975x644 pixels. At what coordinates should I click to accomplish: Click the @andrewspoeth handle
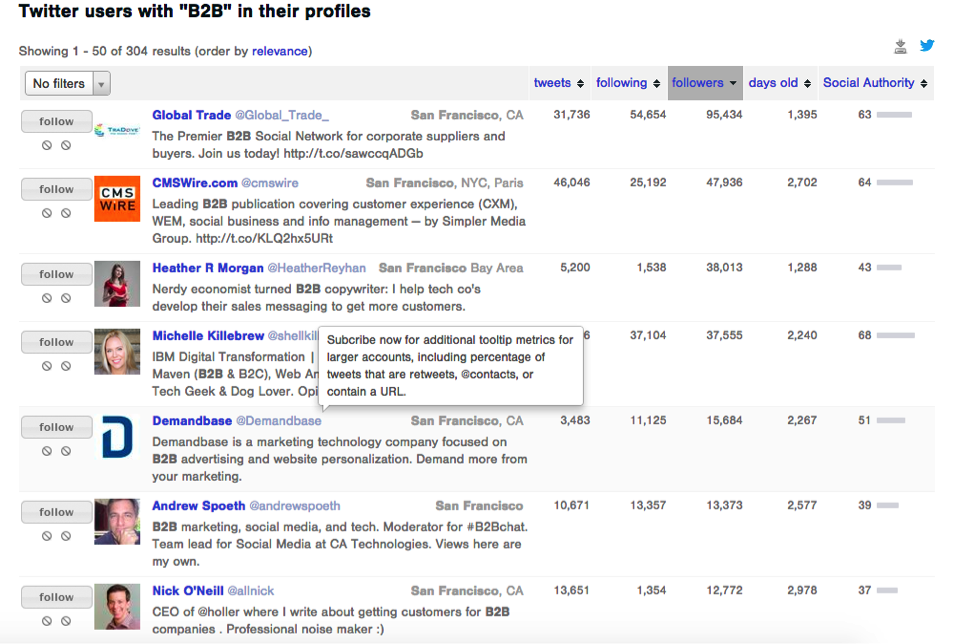[295, 506]
